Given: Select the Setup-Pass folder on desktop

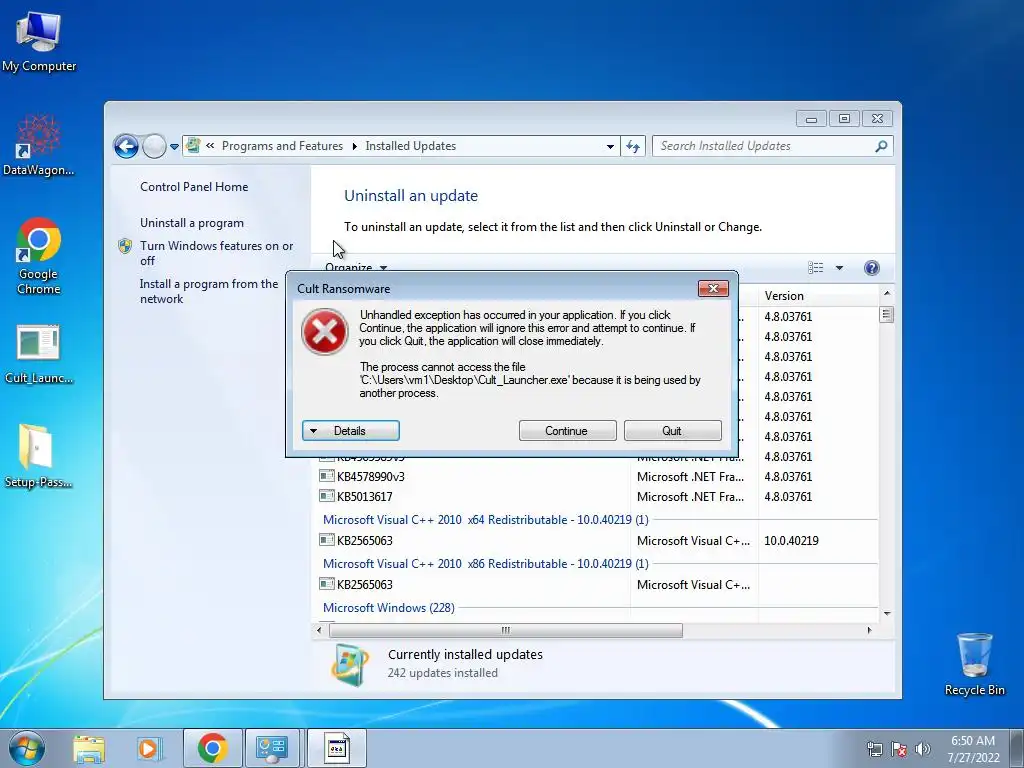Looking at the screenshot, I should click(38, 456).
